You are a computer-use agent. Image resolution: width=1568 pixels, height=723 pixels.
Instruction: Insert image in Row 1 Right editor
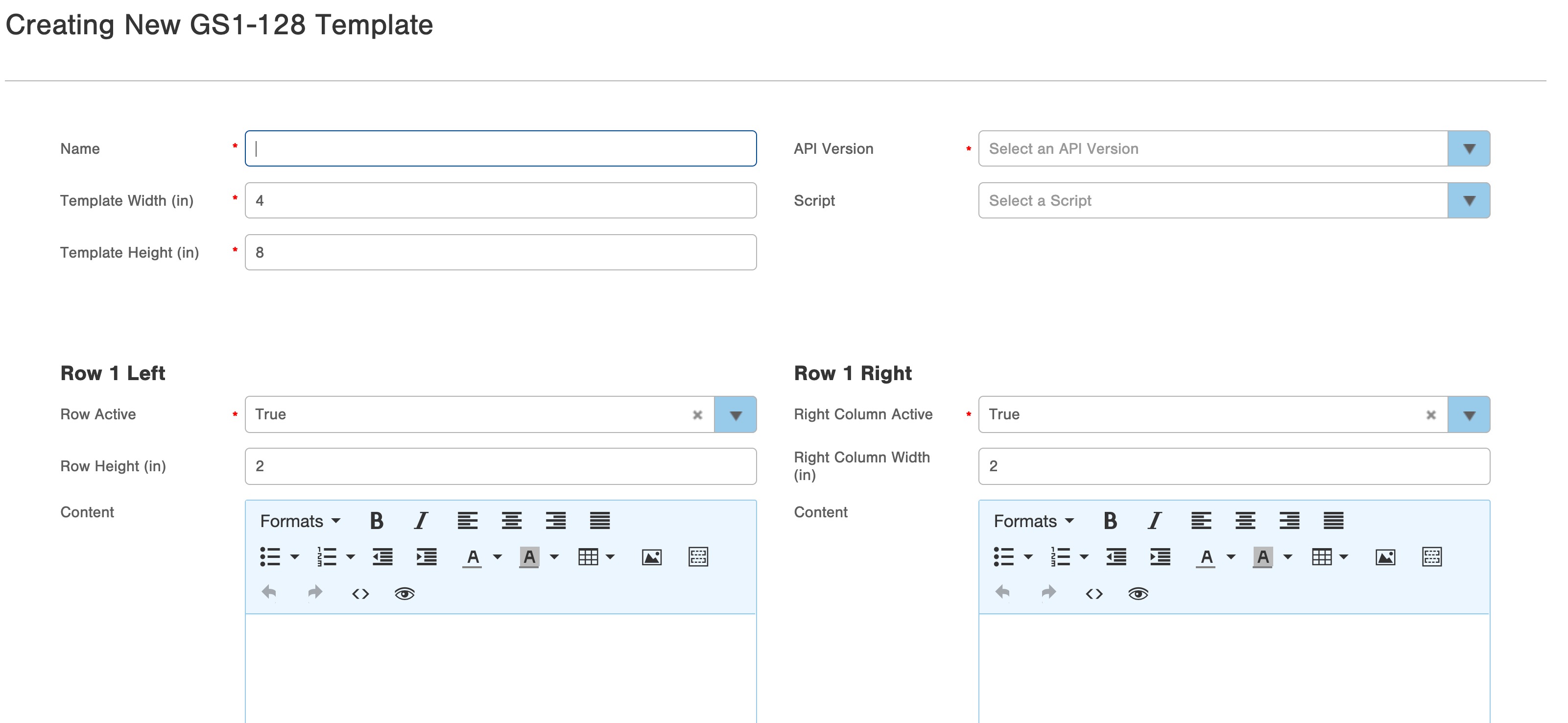[x=1385, y=557]
